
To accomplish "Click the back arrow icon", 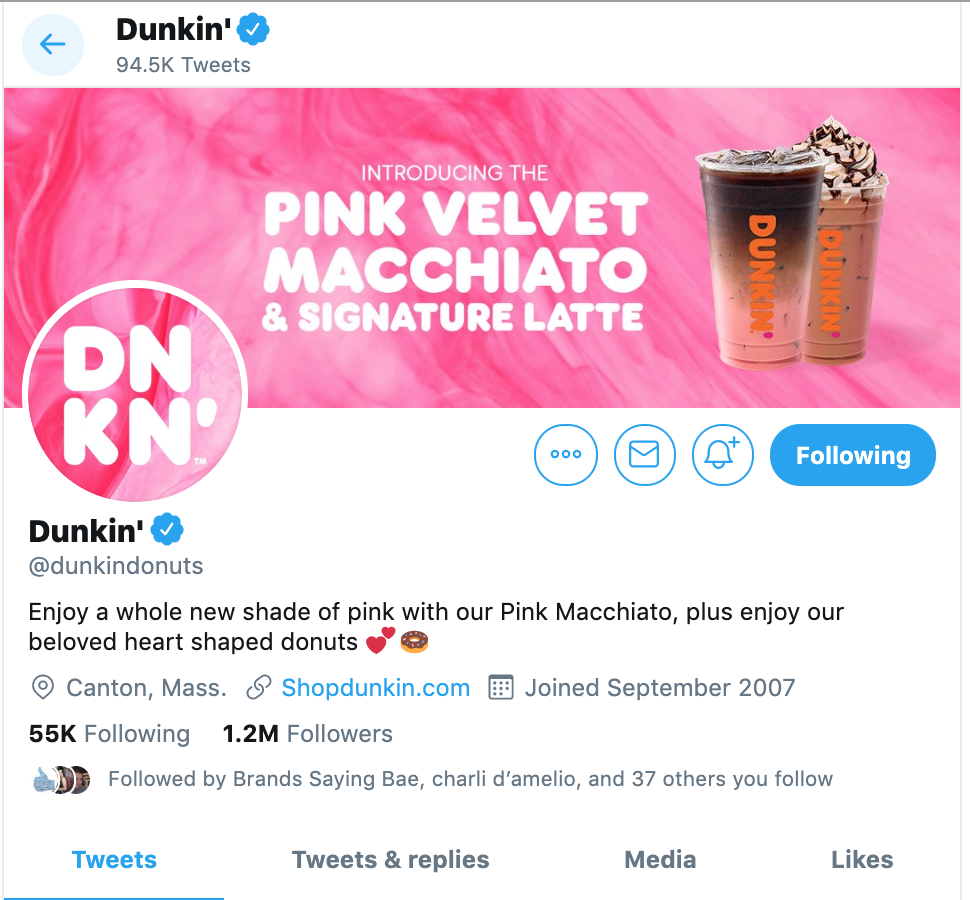I will click(53, 45).
